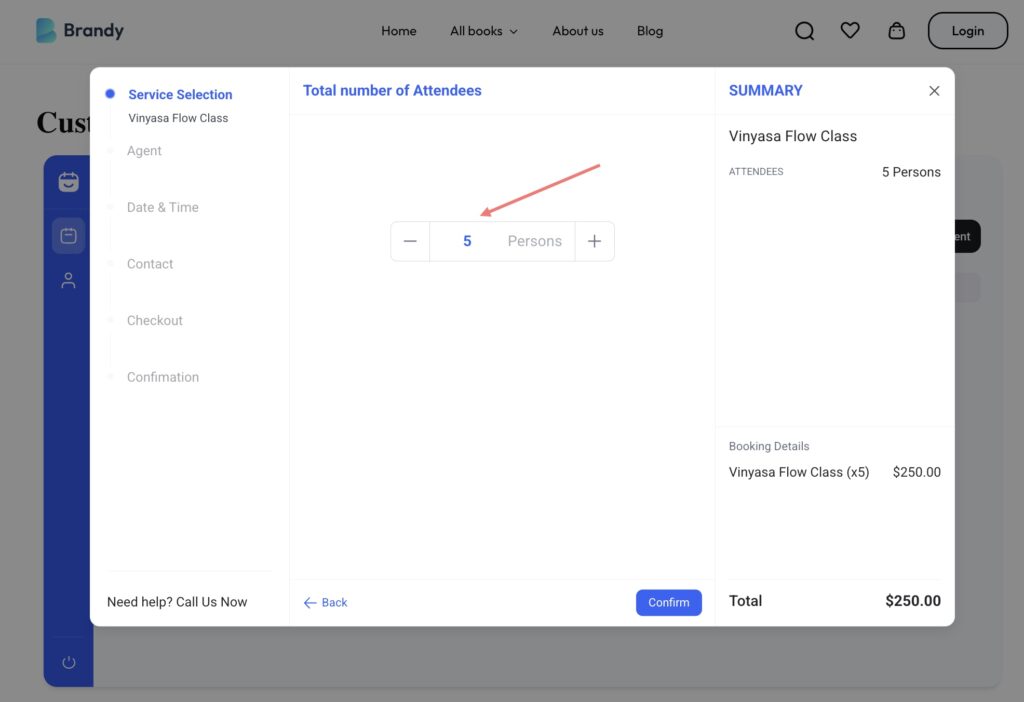Select the Contact step

(150, 264)
